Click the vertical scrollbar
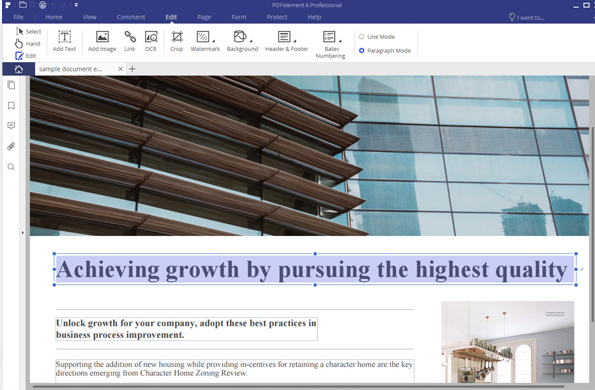Screen dimensions: 595x390 point(592,224)
